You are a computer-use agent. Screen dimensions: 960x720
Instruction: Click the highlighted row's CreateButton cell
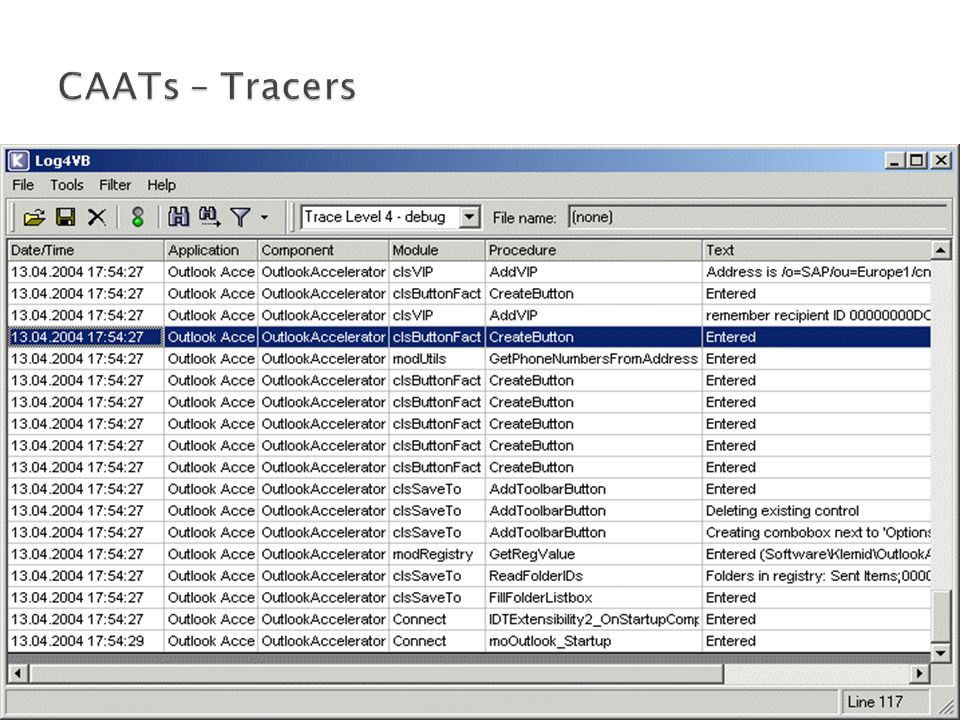coord(593,337)
